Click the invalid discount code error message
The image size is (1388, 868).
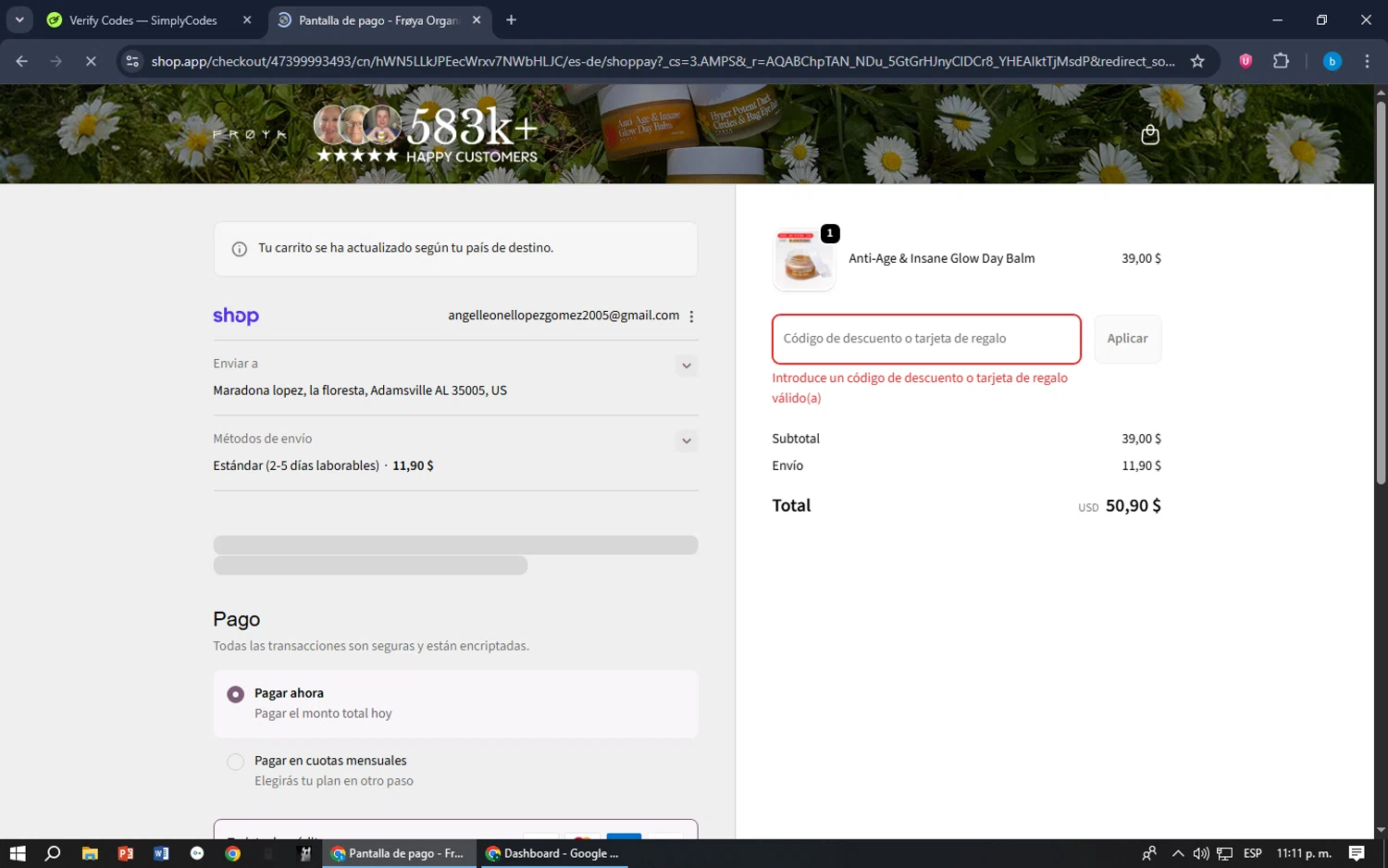[x=920, y=388]
